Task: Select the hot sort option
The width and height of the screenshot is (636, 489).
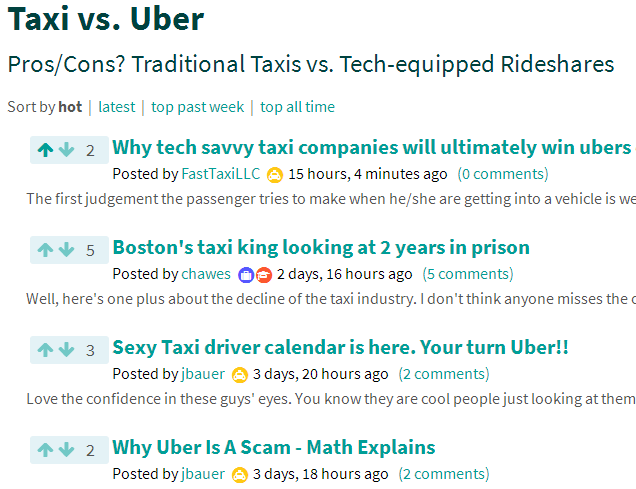Action: pyautogui.click(x=70, y=107)
